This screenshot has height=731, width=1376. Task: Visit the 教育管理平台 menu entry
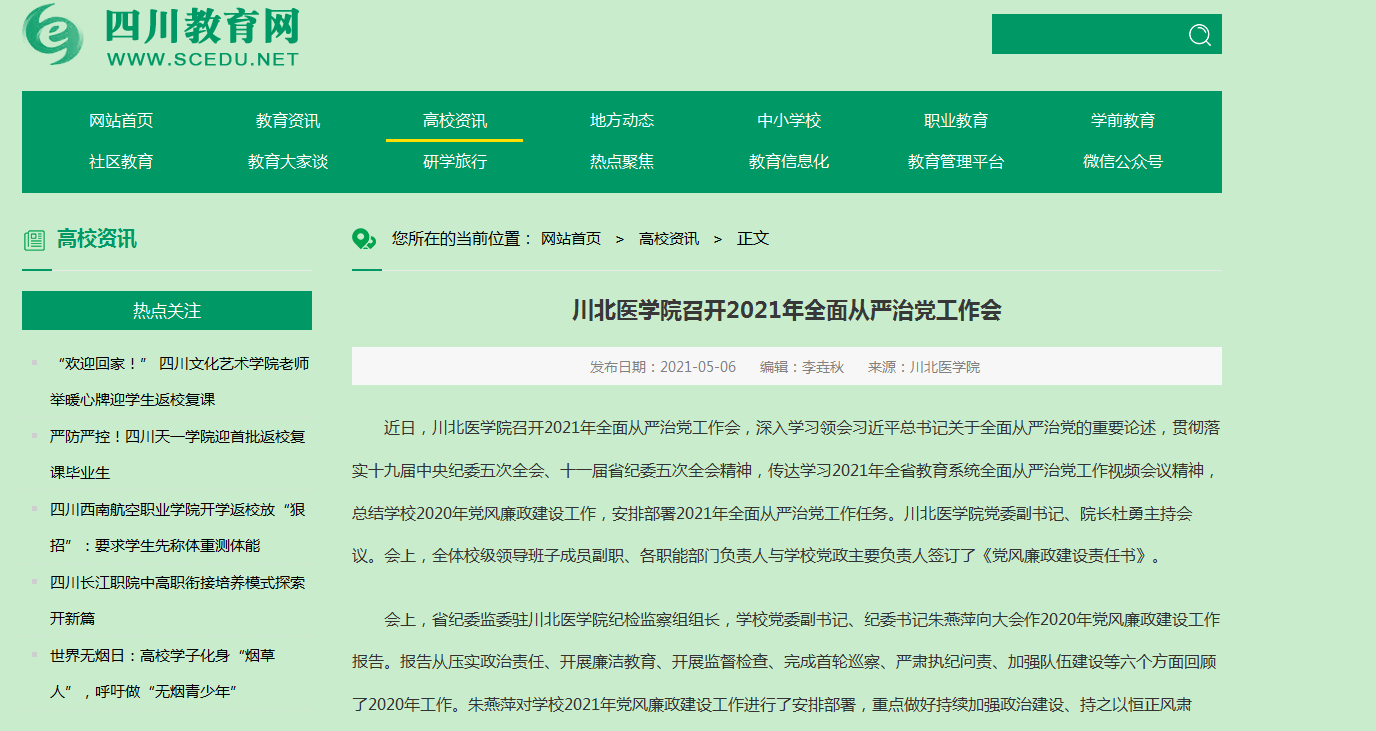[x=956, y=162]
